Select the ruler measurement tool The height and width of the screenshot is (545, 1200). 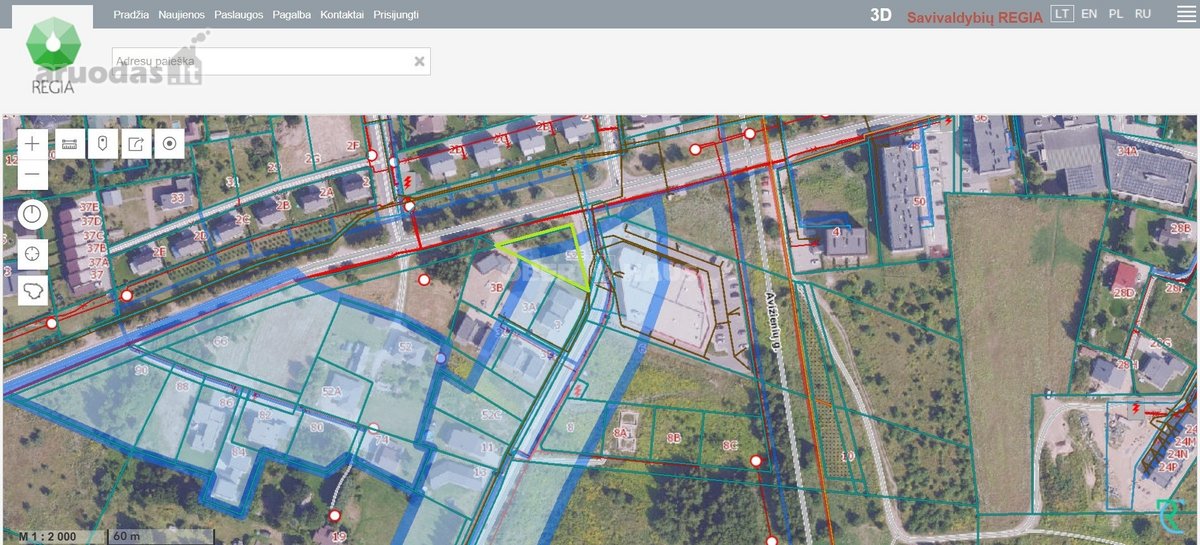[69, 144]
